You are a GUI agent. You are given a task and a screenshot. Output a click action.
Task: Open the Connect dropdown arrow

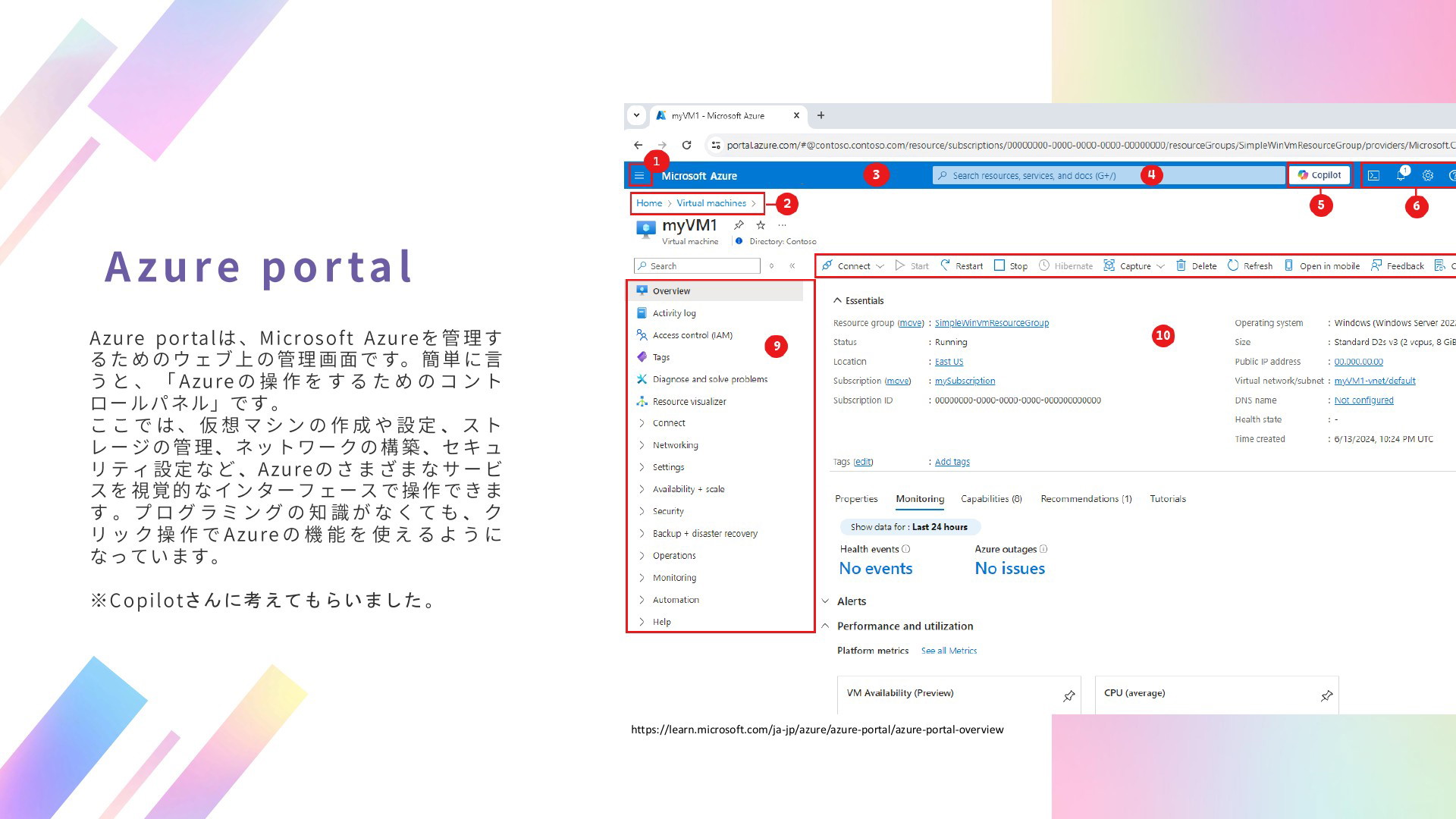[x=880, y=266]
